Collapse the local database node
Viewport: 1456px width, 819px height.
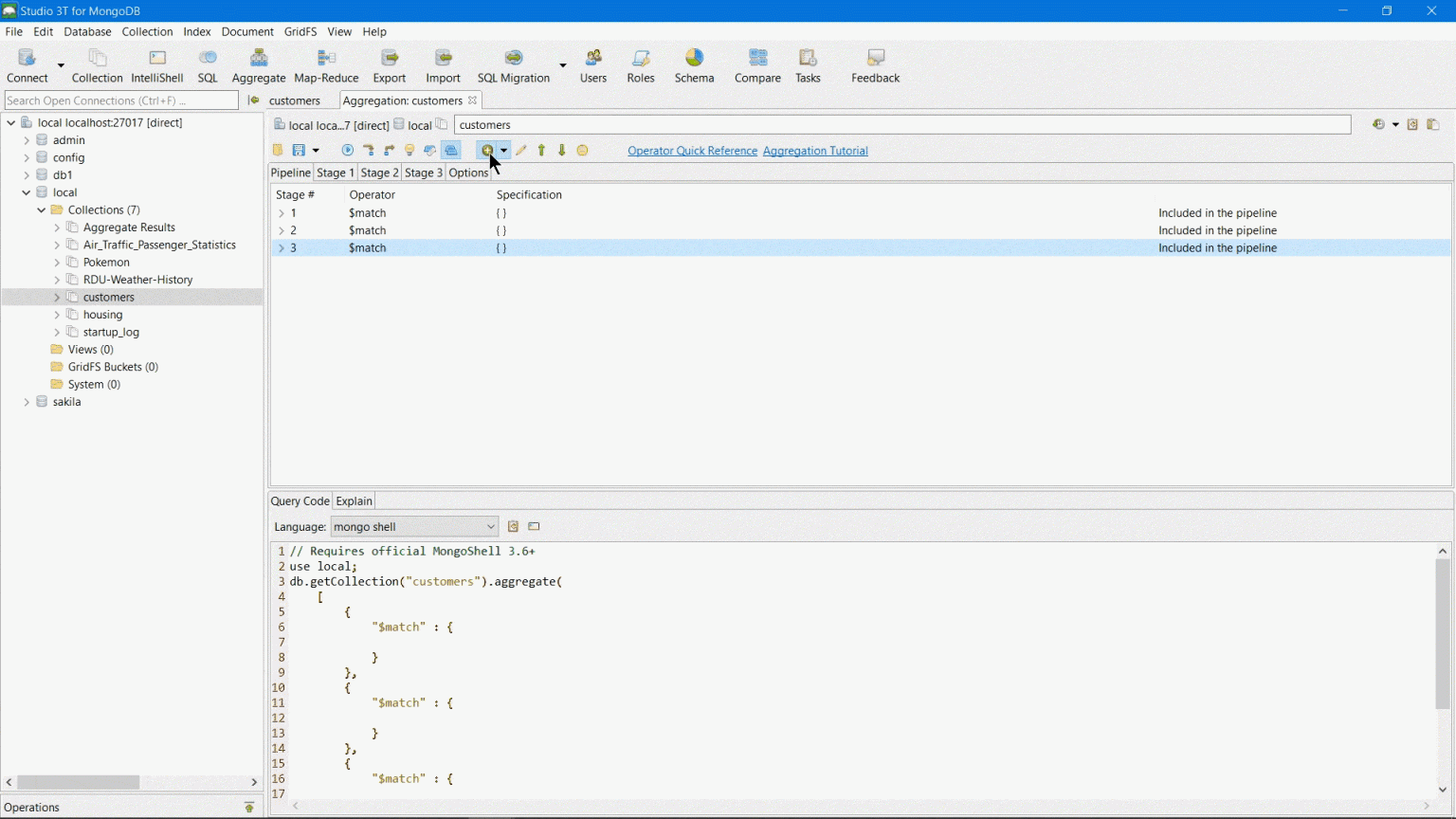(x=27, y=192)
